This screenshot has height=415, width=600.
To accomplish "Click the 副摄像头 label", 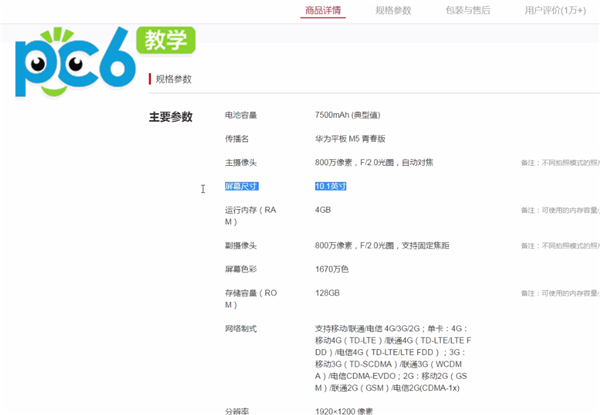I will (x=241, y=246).
